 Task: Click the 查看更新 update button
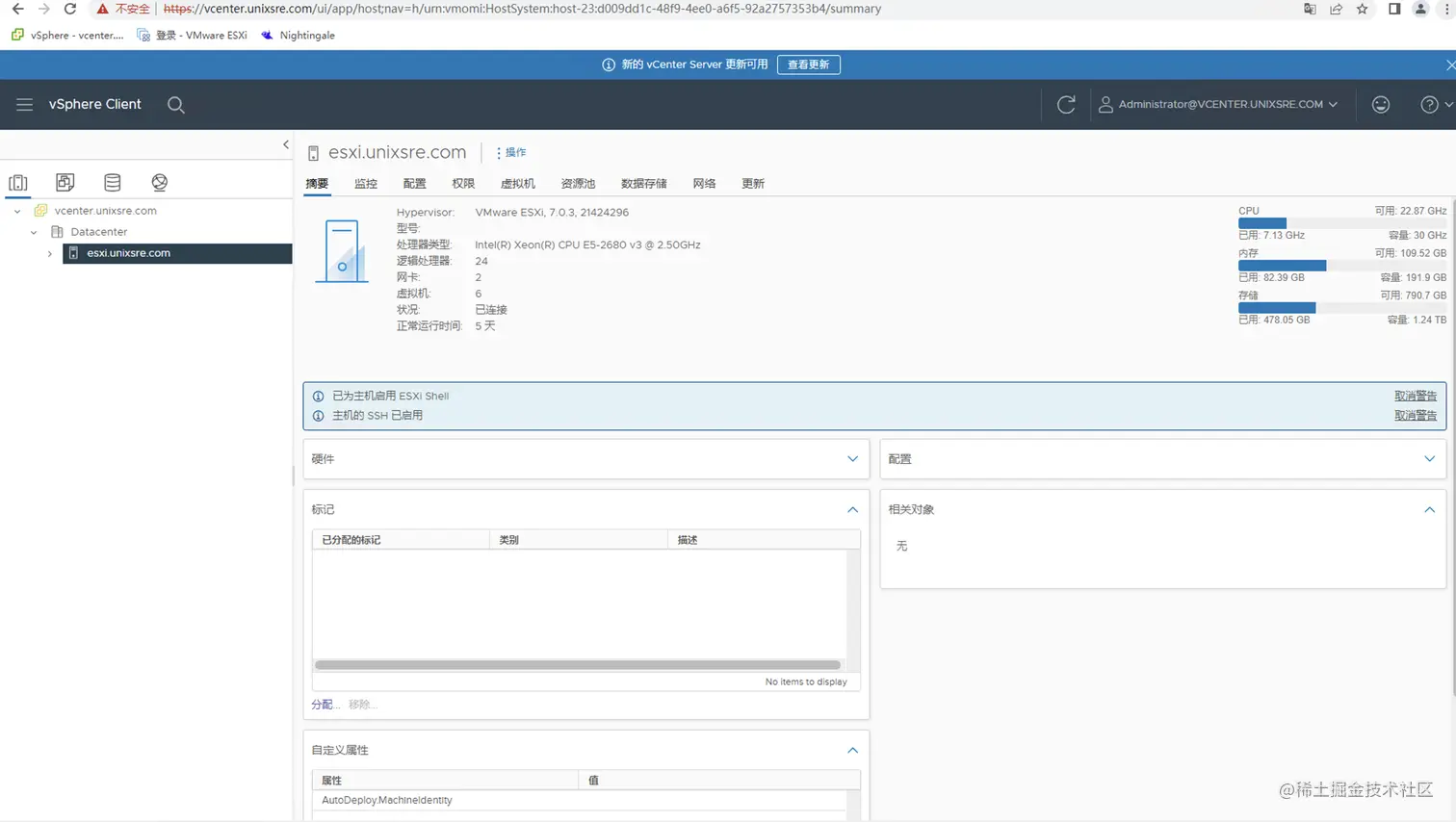click(807, 64)
